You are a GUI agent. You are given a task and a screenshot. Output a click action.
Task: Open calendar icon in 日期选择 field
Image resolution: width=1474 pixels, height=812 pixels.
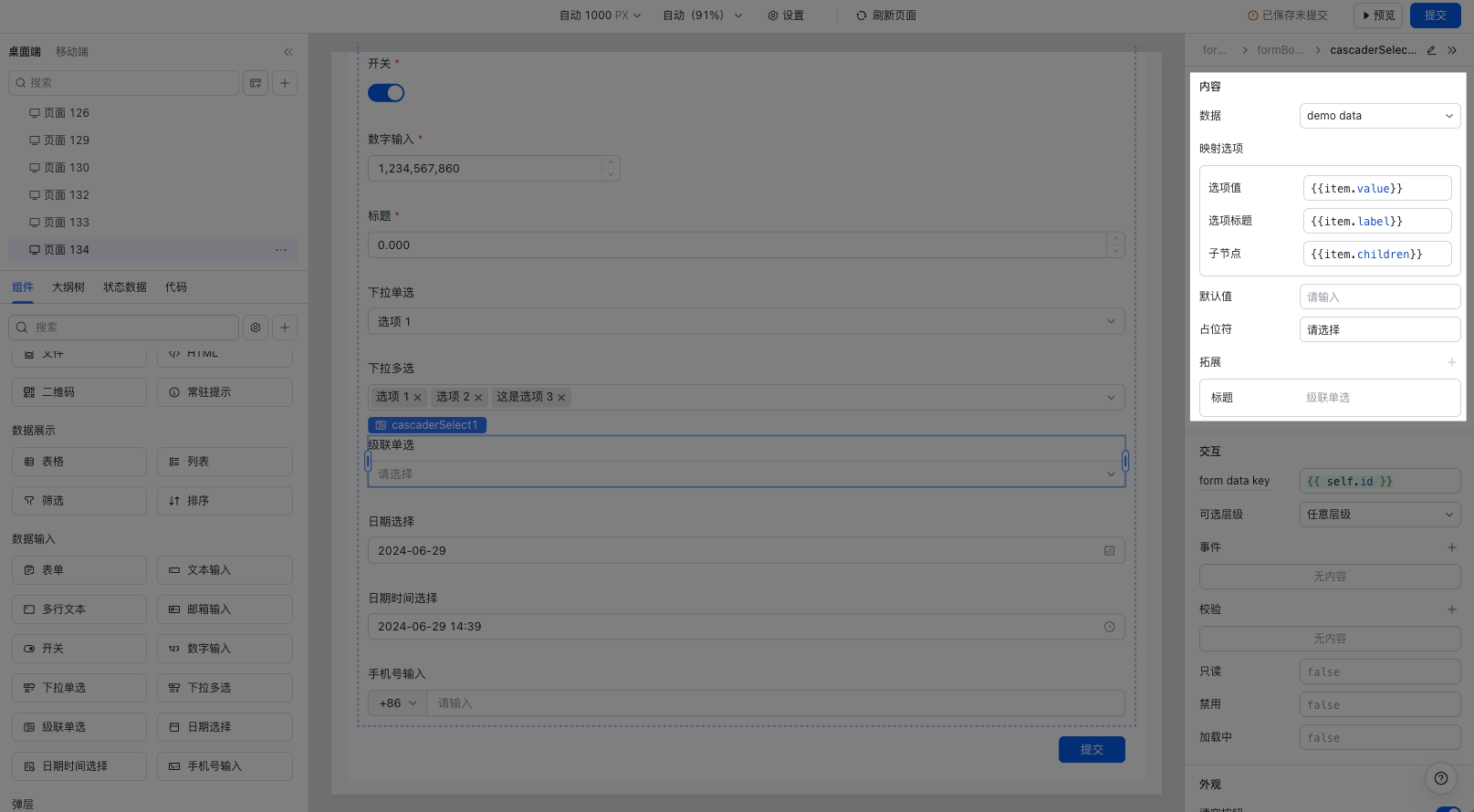(1110, 551)
